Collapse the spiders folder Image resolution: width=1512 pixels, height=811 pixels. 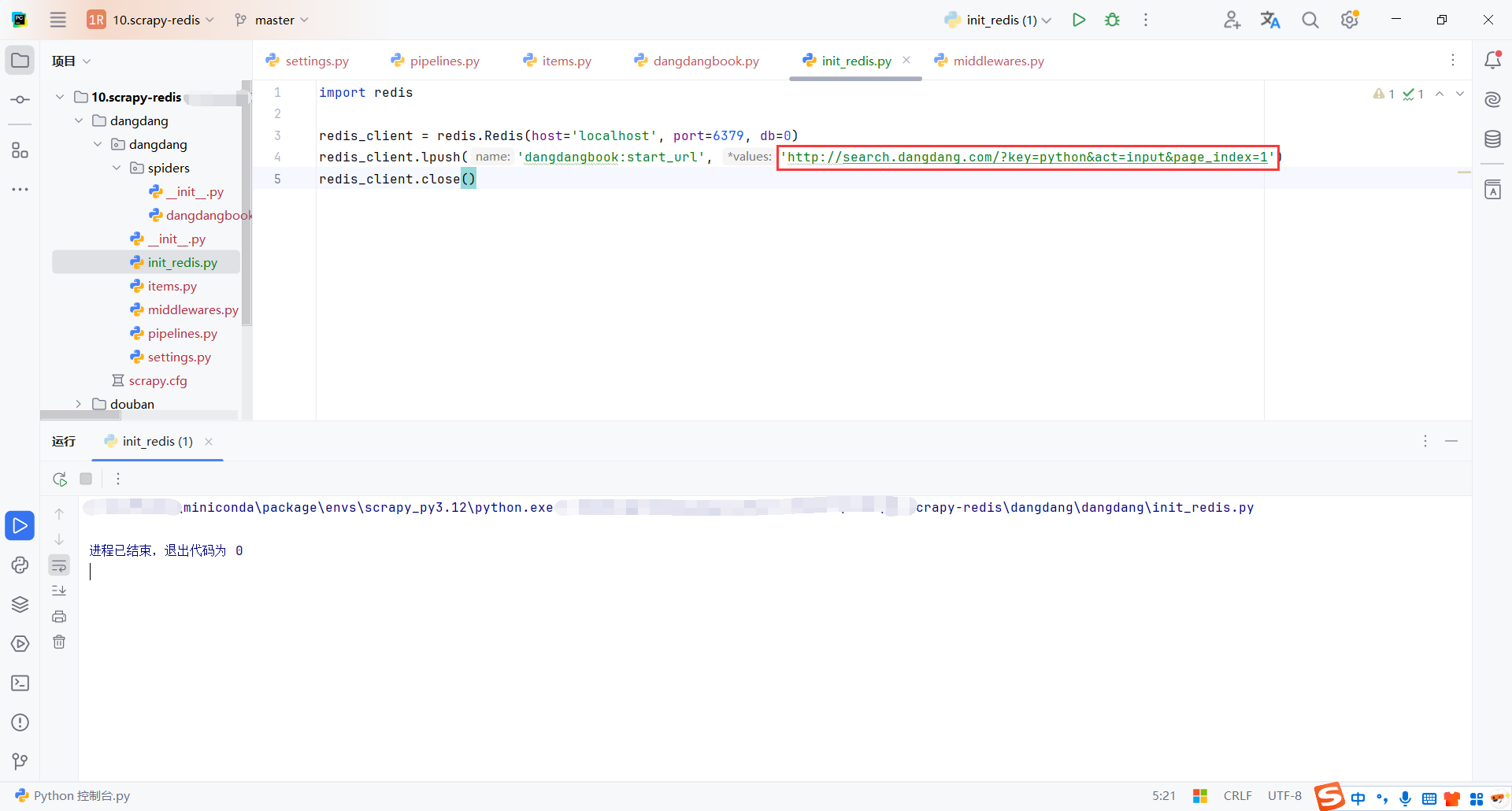point(117,168)
